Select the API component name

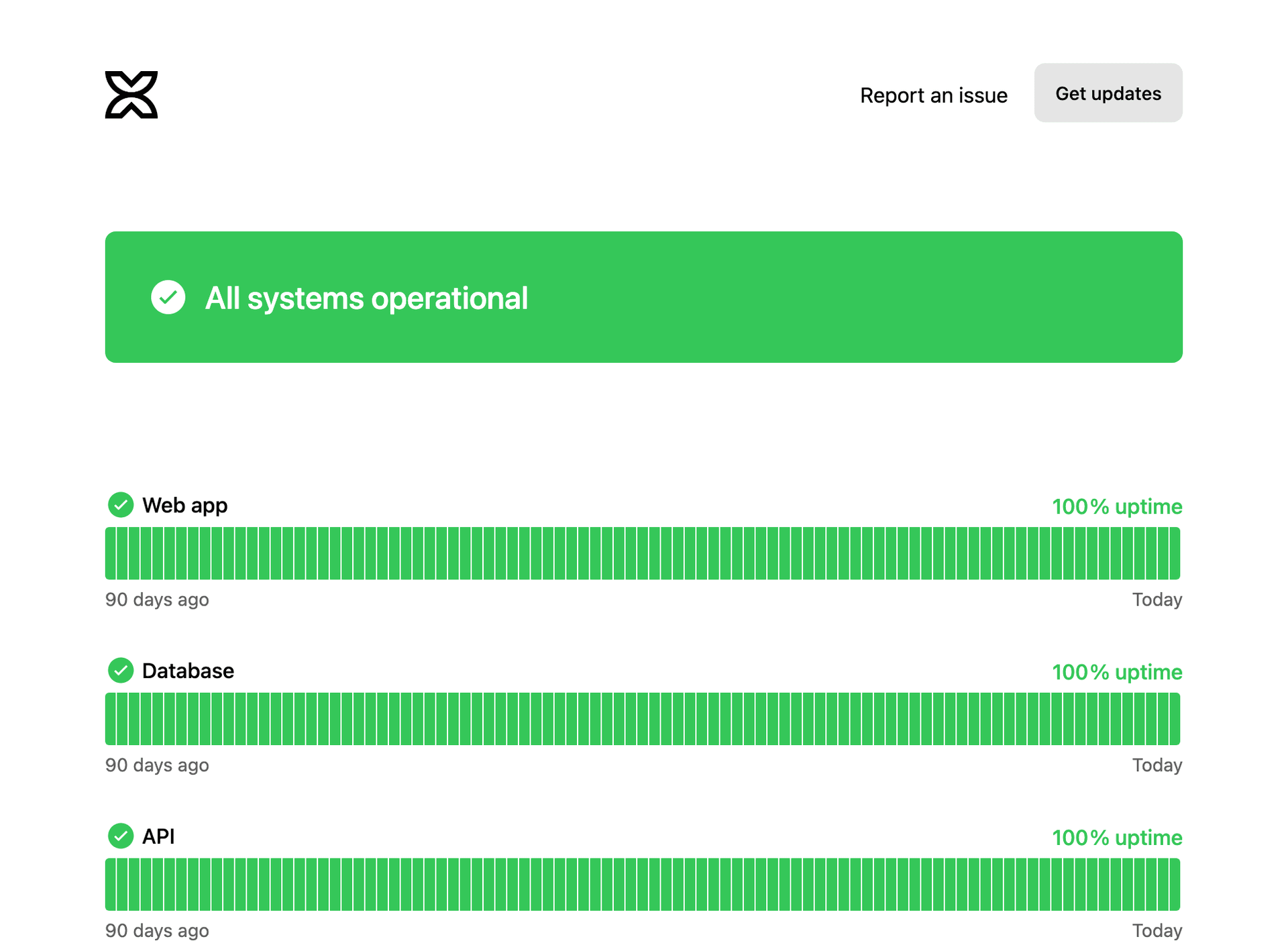coord(158,836)
